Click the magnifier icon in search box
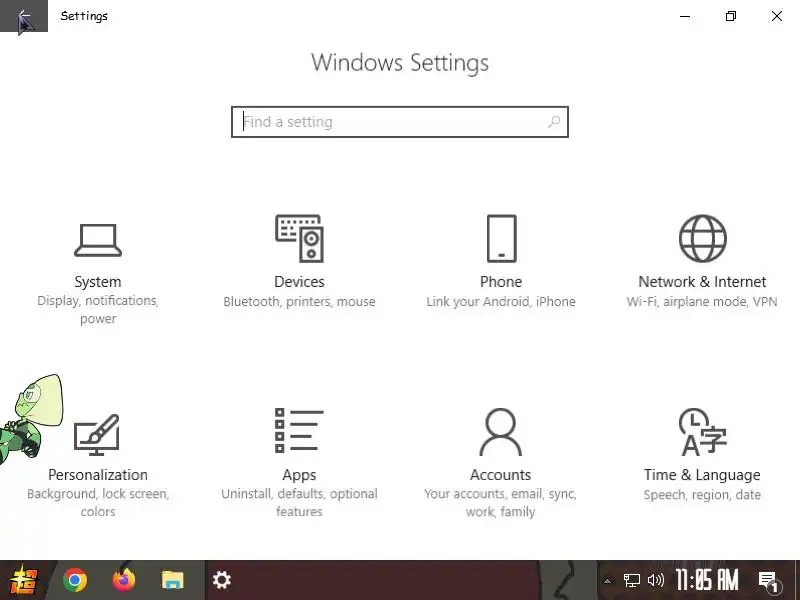Screen dimensions: 800x600 click(554, 122)
